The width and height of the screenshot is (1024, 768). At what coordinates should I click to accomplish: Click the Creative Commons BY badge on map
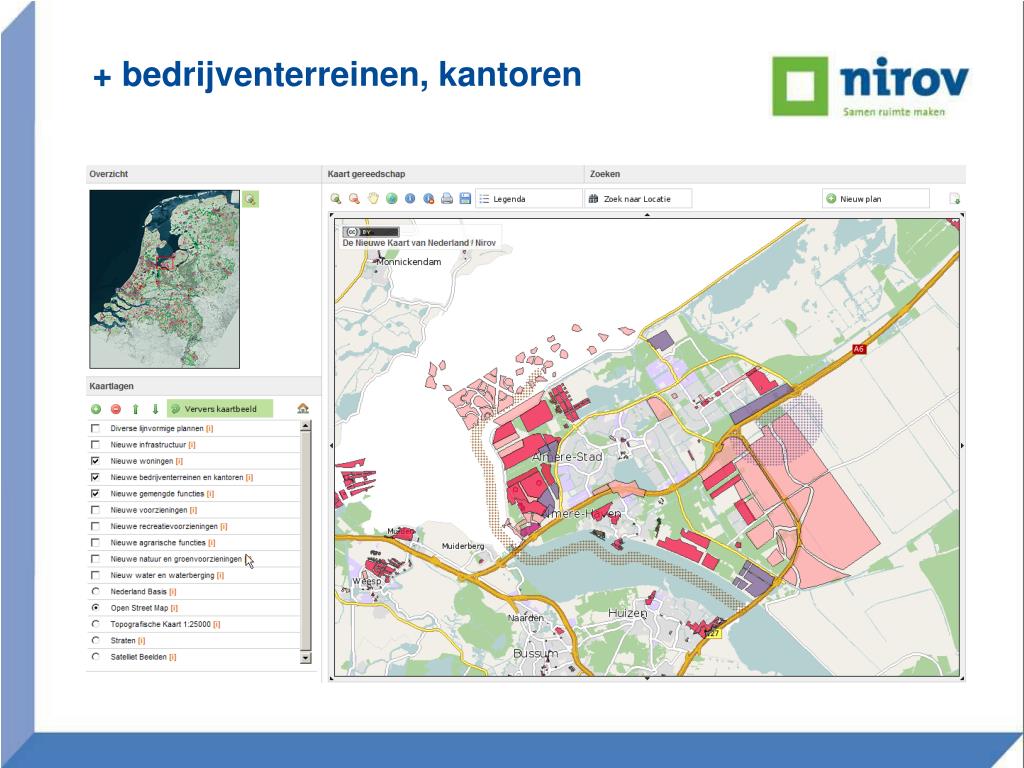pos(371,232)
